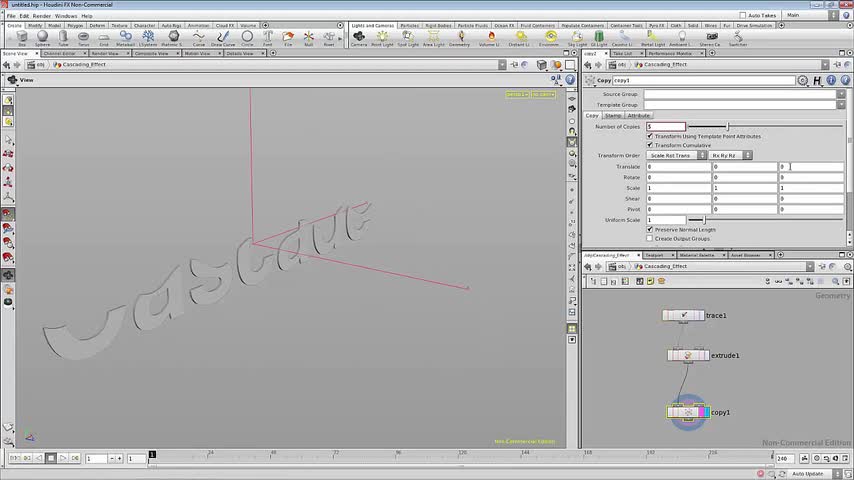Open the Take List tab
854x480 pixels.
[x=622, y=53]
